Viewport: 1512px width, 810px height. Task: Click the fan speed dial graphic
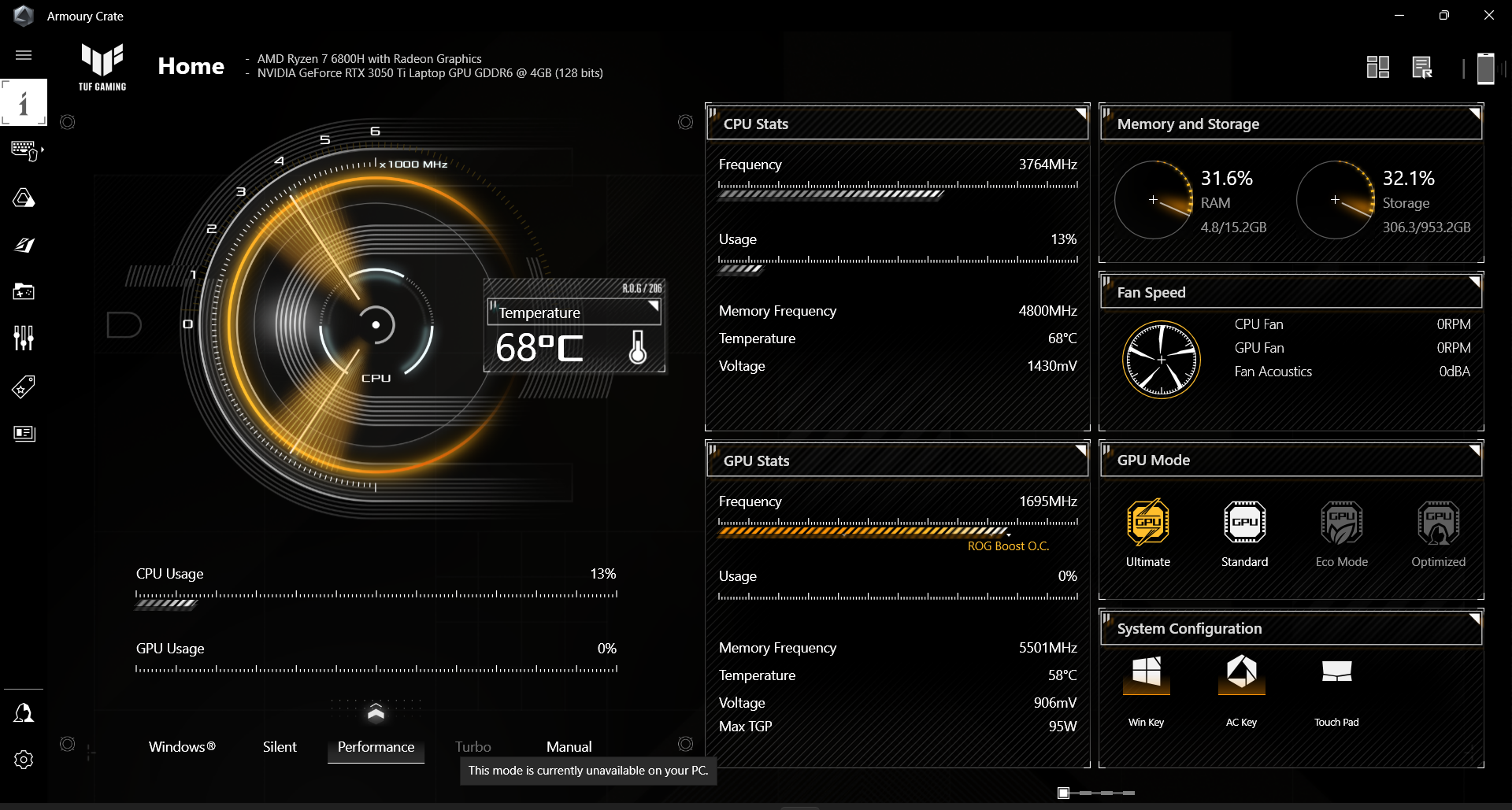[1162, 360]
